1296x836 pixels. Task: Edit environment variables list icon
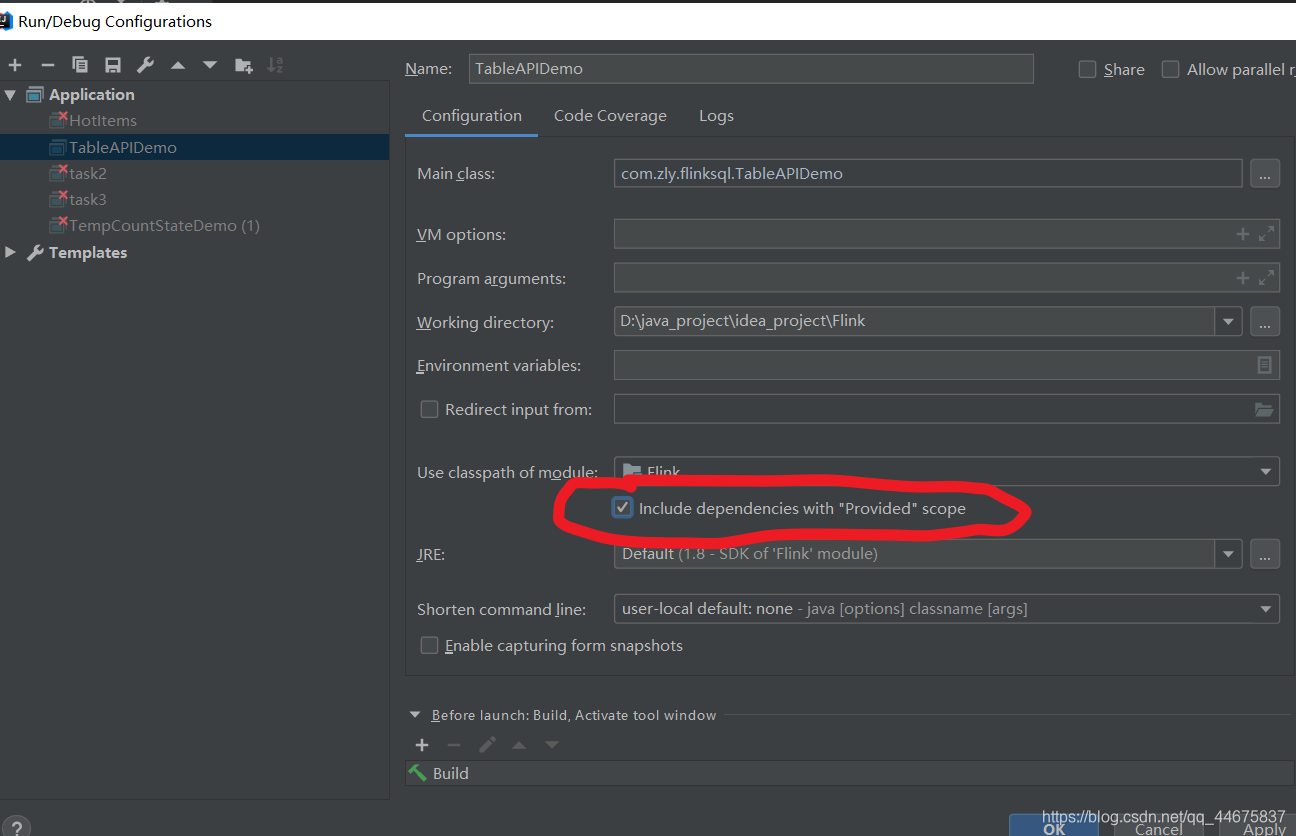click(x=1265, y=365)
